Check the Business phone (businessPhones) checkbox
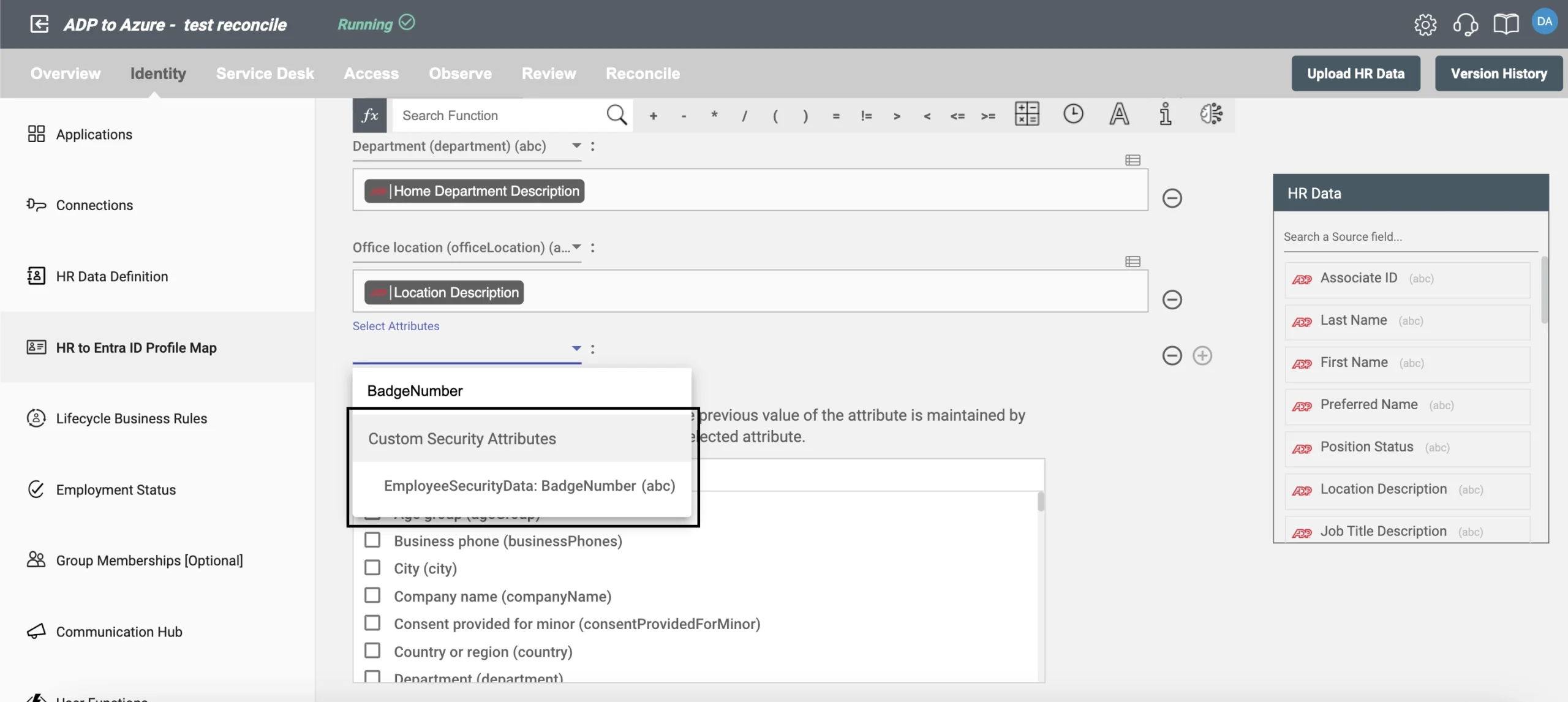 tap(372, 540)
